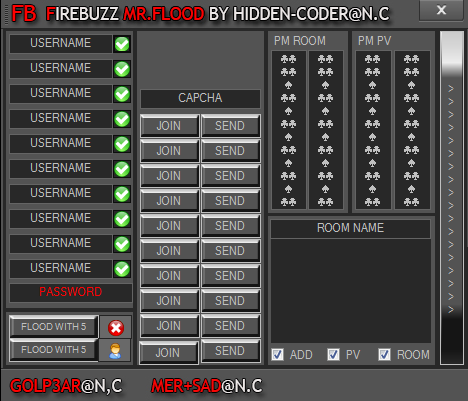Click the last SEND button
The width and height of the screenshot is (468, 401).
click(230, 351)
